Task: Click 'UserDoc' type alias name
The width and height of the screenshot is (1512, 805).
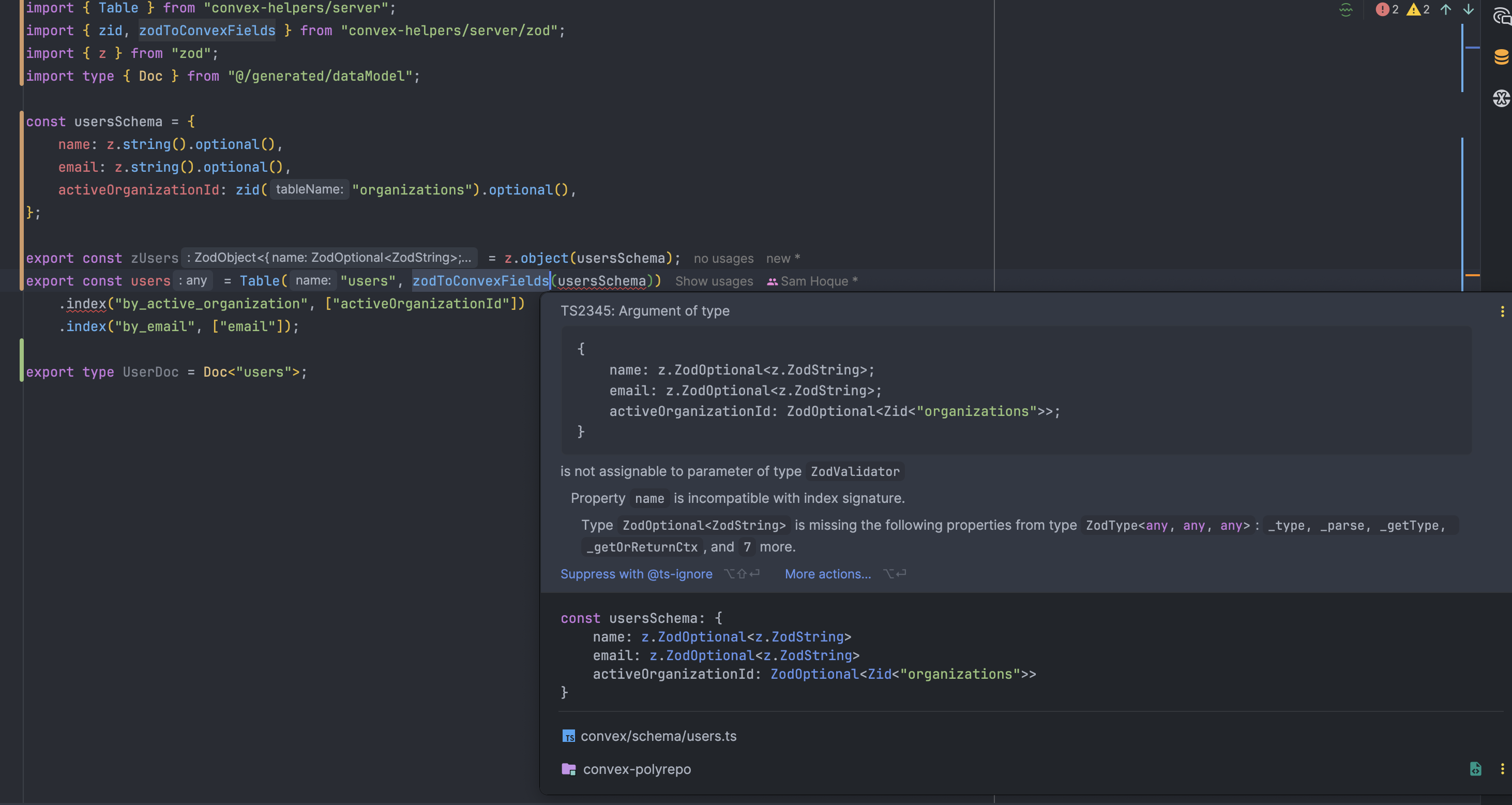Action: pyautogui.click(x=150, y=372)
